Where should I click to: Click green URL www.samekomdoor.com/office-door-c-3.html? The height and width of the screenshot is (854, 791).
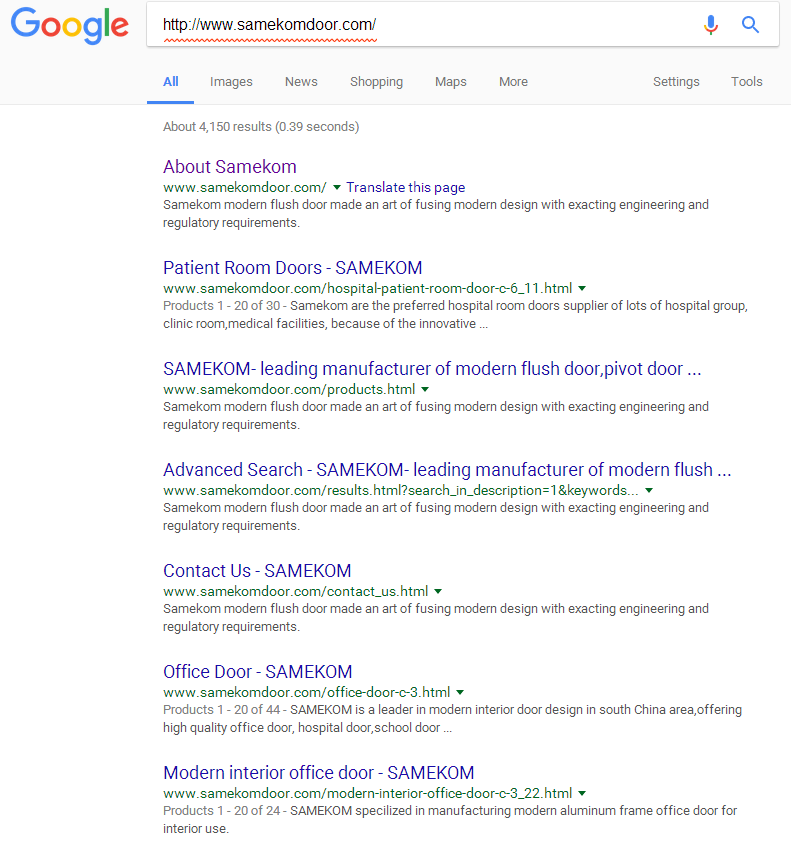click(x=306, y=692)
